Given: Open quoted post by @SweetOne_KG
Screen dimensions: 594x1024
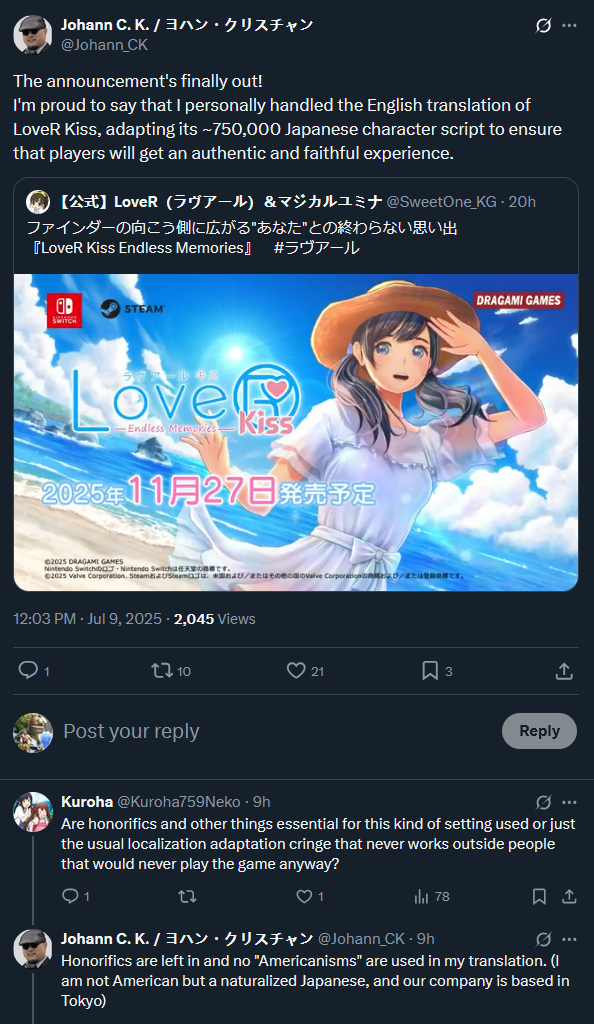Looking at the screenshot, I should tap(296, 226).
